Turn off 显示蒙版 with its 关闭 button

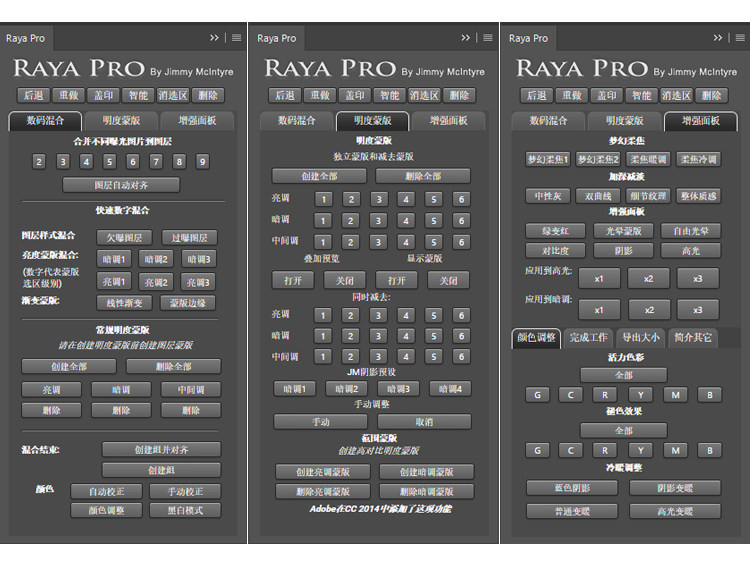[x=448, y=280]
